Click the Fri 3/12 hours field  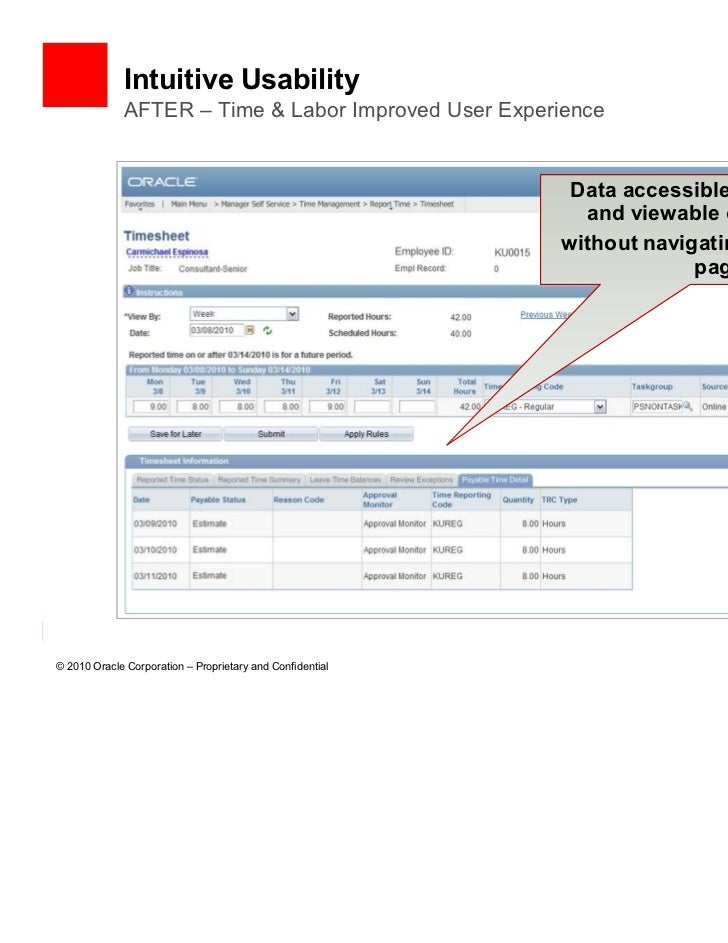(x=328, y=407)
